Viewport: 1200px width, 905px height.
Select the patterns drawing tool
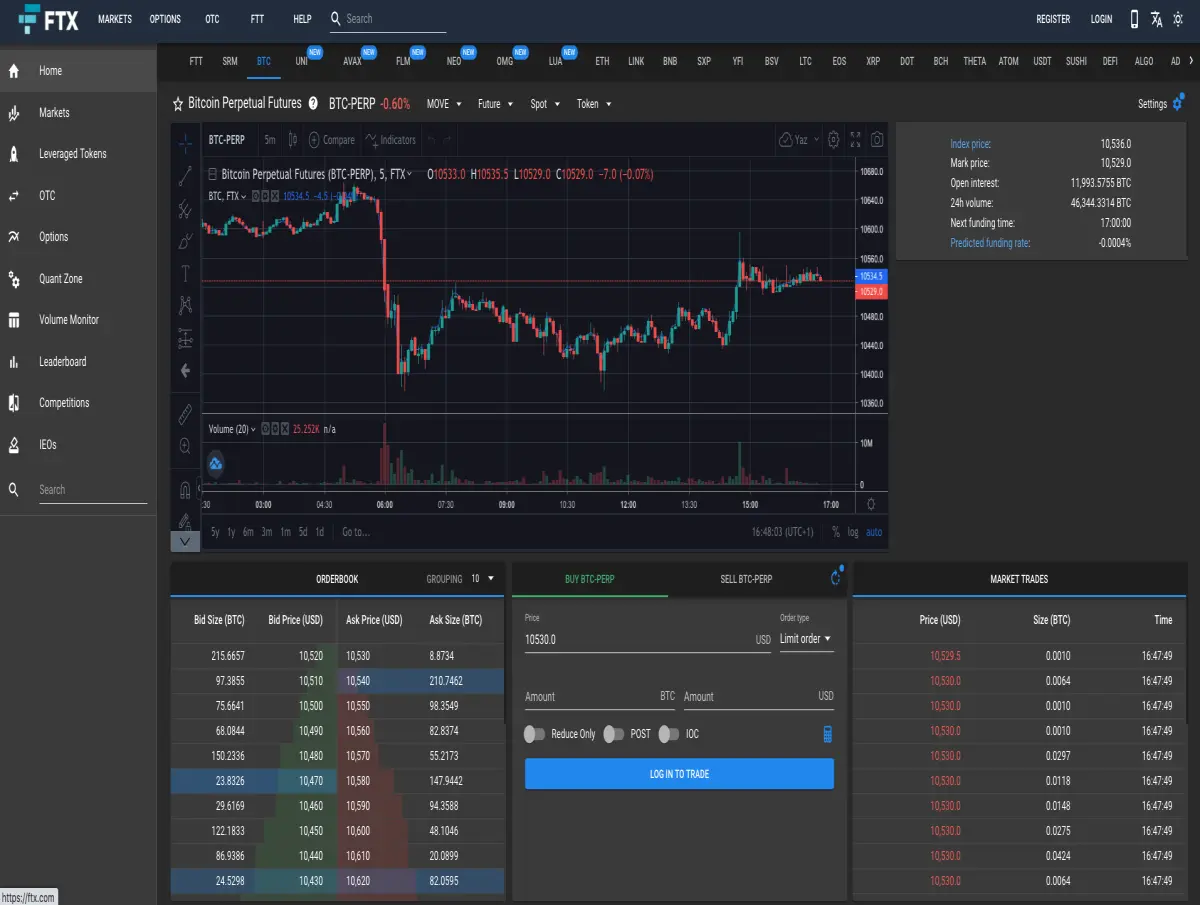(x=185, y=305)
